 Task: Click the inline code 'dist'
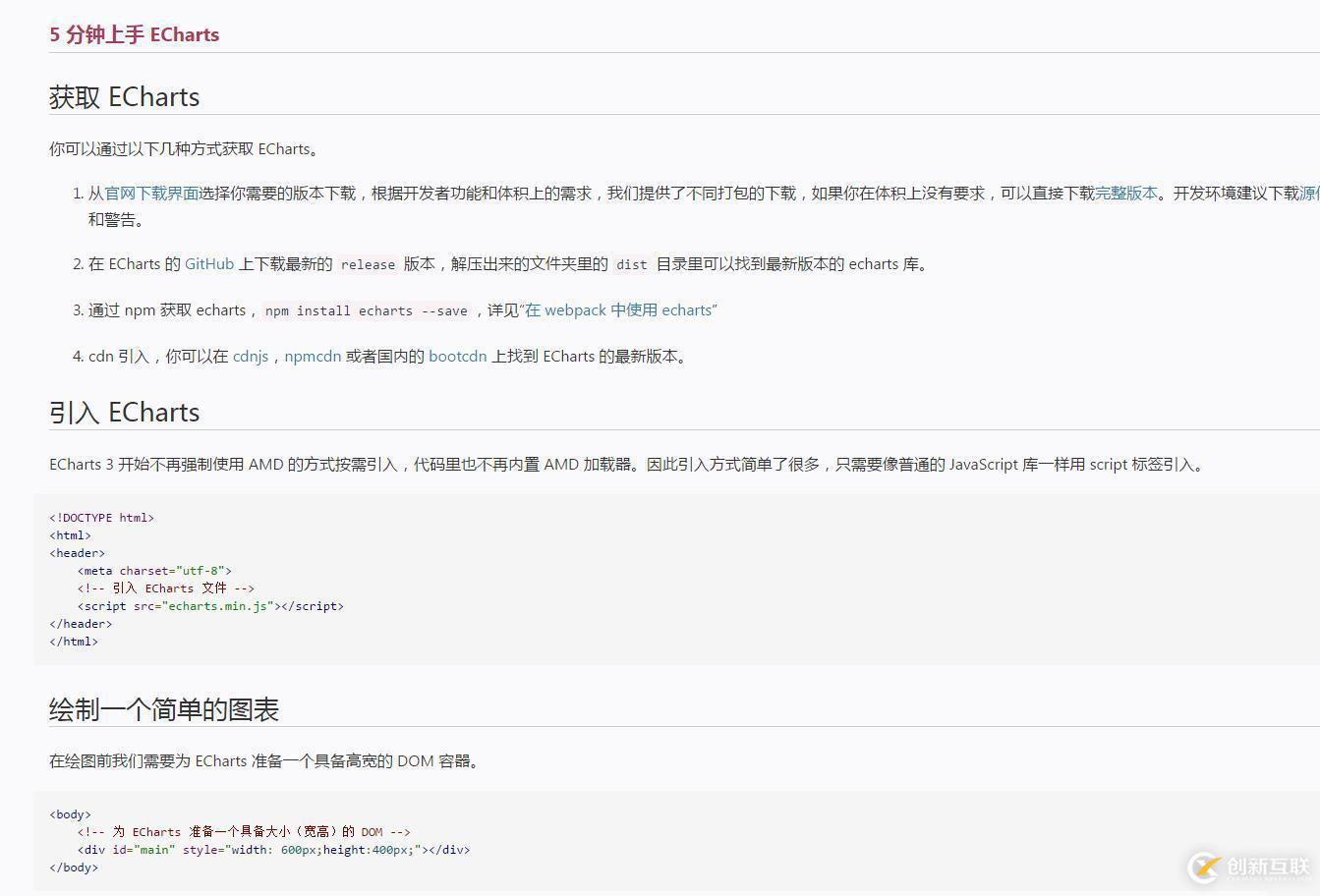pos(632,265)
